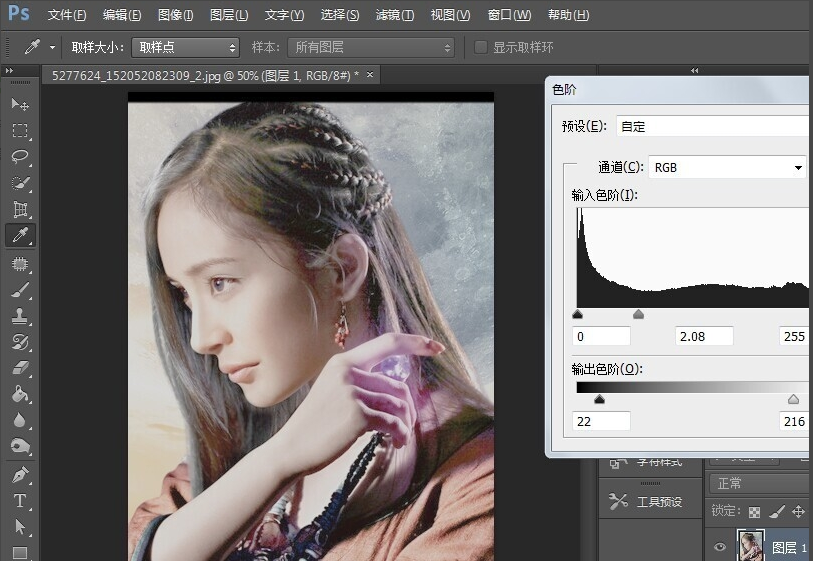
Task: Select the Paint Bucket tool
Action: tap(20, 394)
